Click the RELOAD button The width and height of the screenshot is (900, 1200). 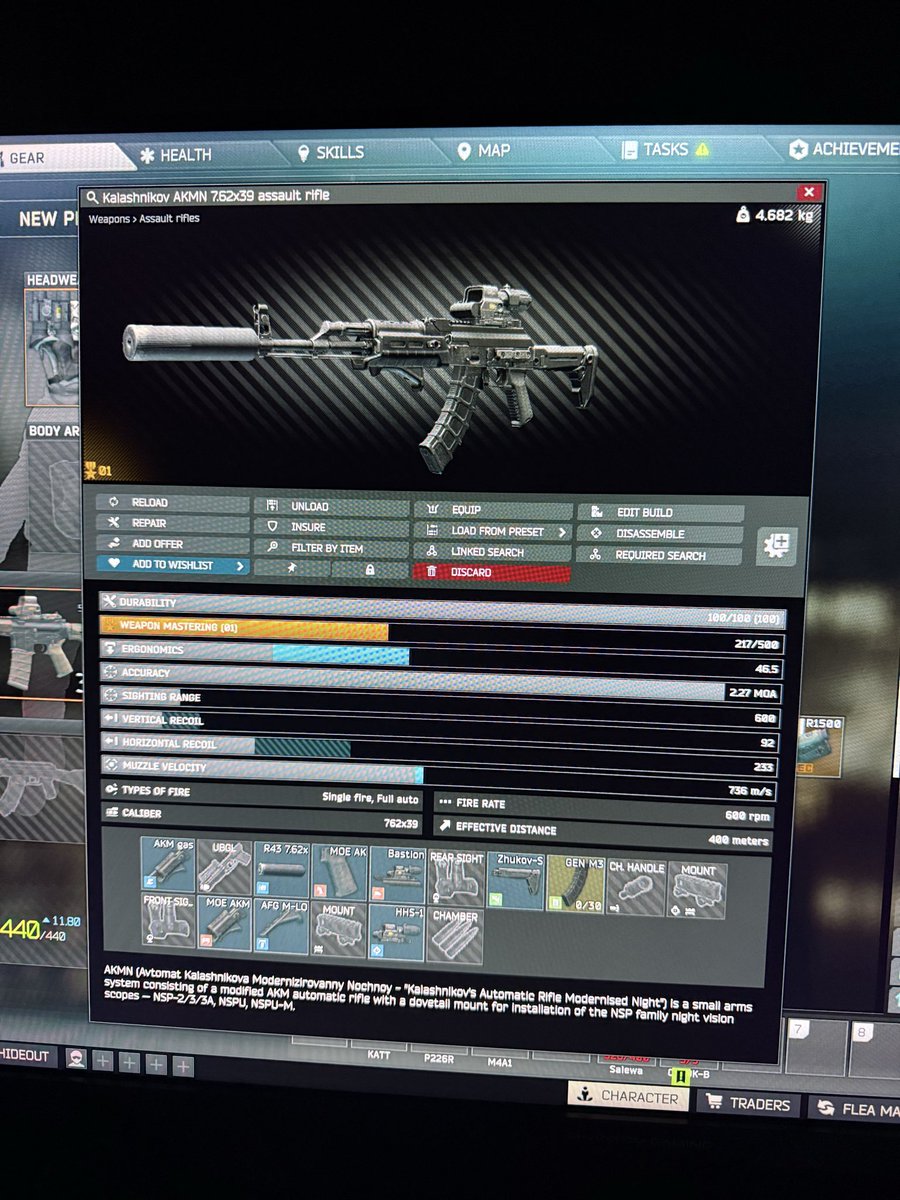click(173, 502)
